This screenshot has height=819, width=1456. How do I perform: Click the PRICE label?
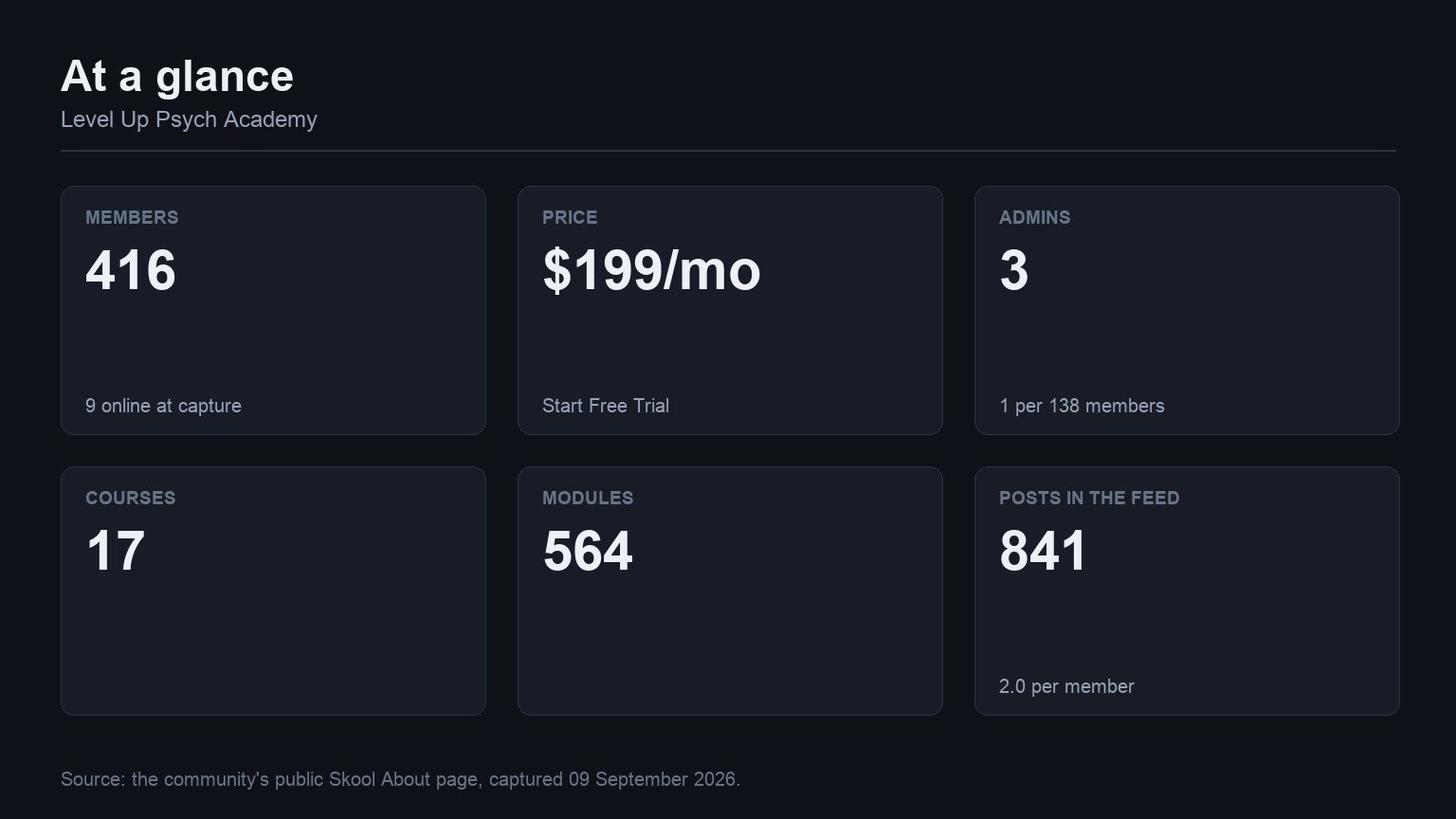point(570,217)
